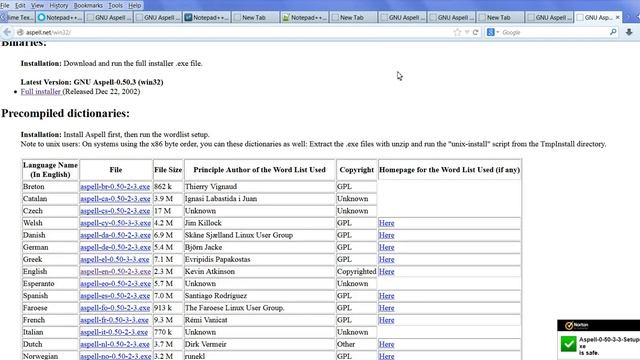Click the 'Santiago Rodriguez' author cell
Screen dimensions: 640x360
260,296
